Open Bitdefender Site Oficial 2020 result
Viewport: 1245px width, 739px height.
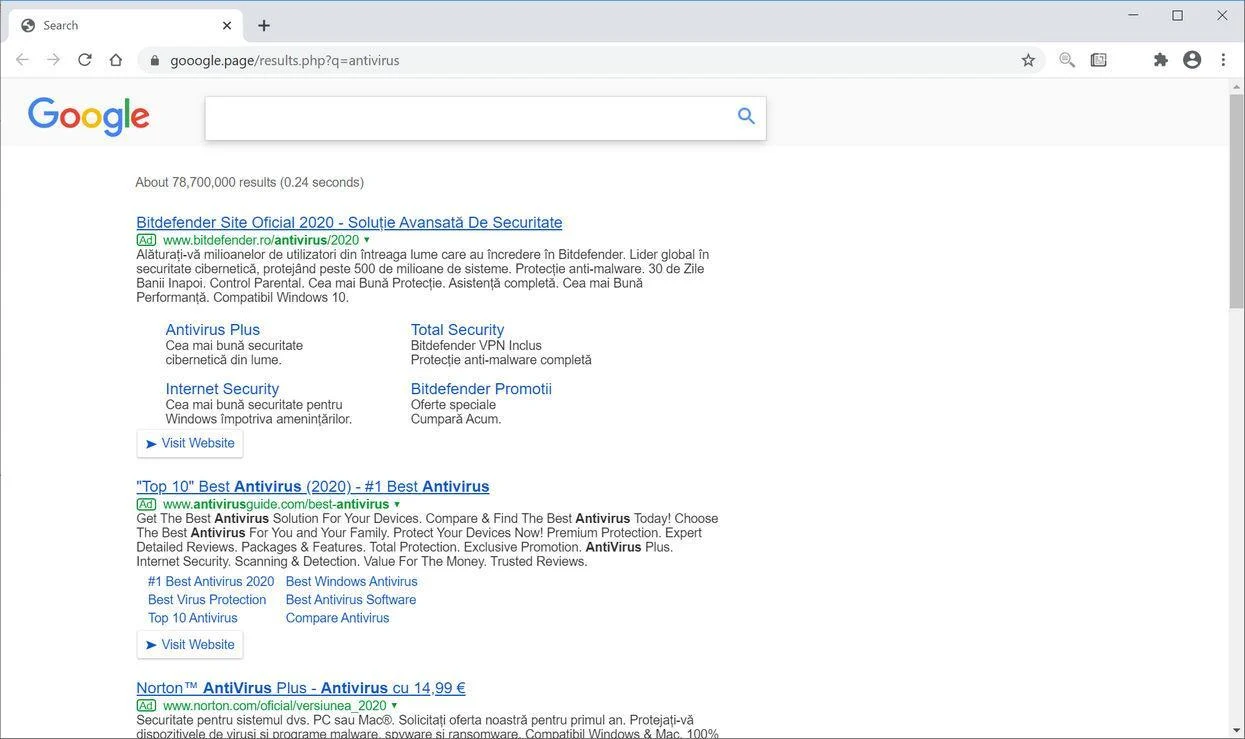[349, 222]
